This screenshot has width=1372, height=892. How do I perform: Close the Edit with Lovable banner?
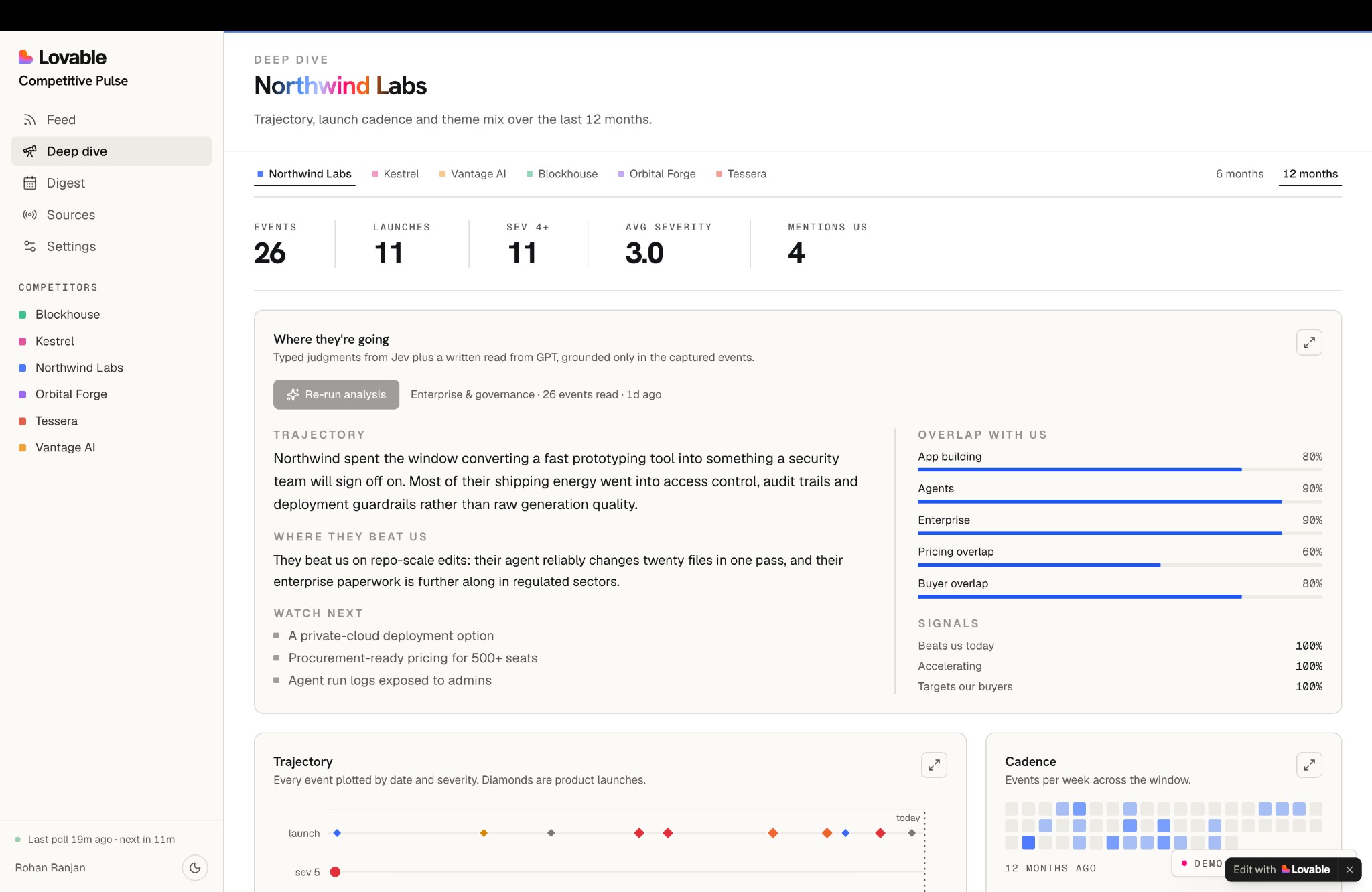1349,869
